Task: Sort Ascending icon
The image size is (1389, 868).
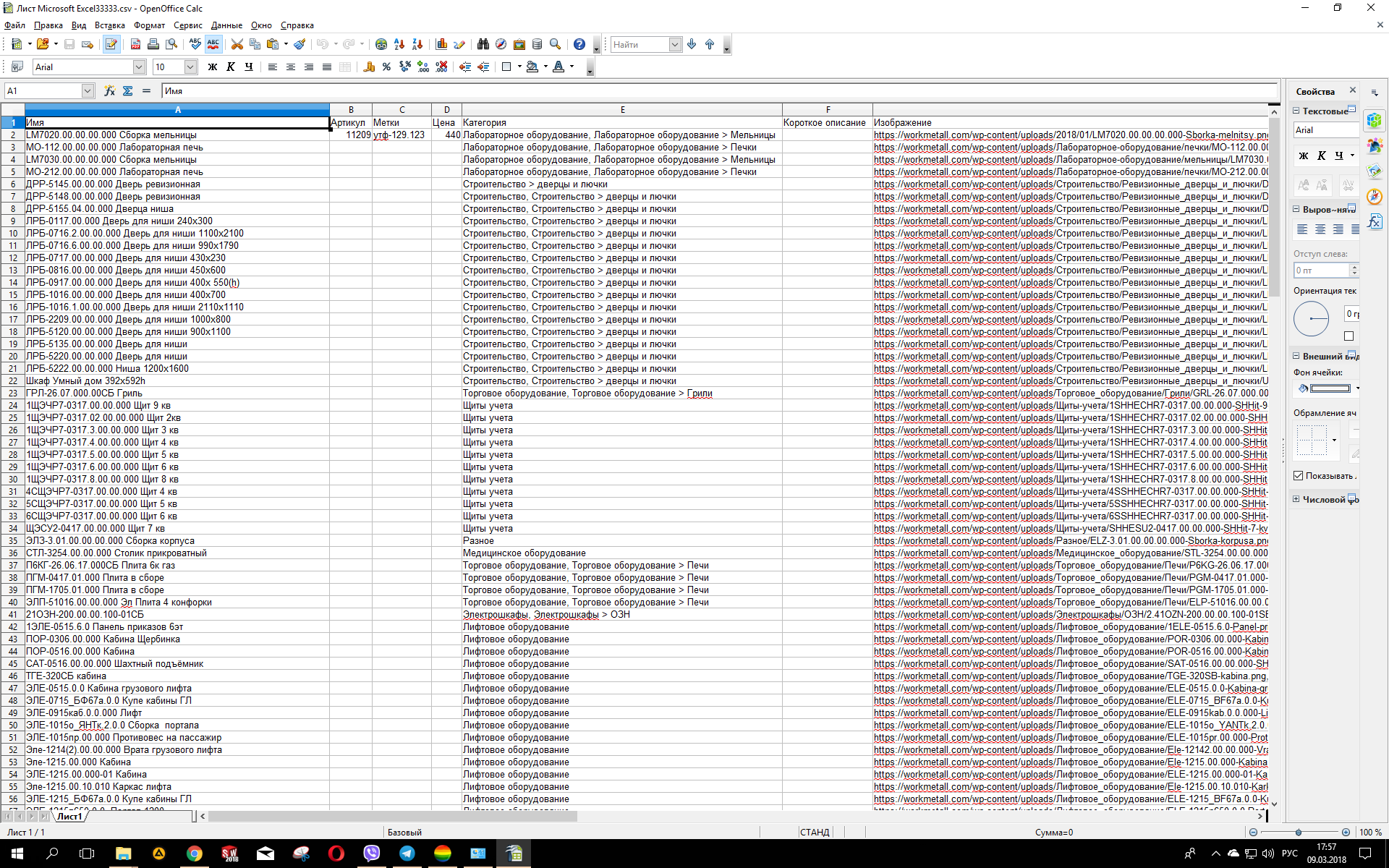Action: coord(399,45)
